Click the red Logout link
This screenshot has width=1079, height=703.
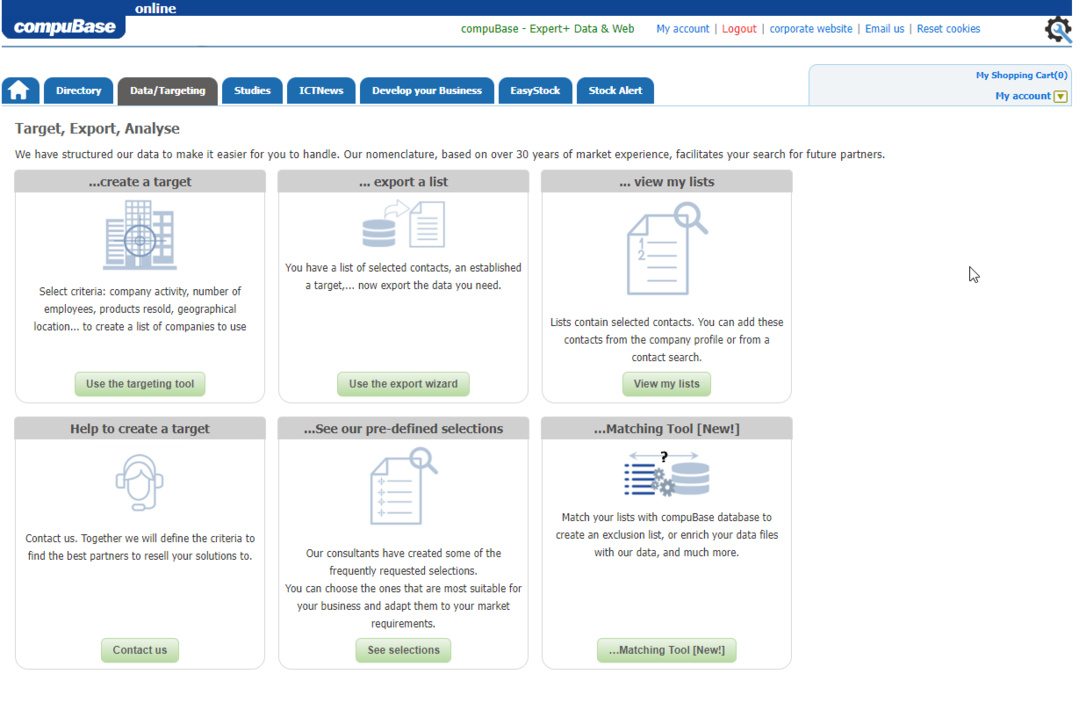(739, 29)
